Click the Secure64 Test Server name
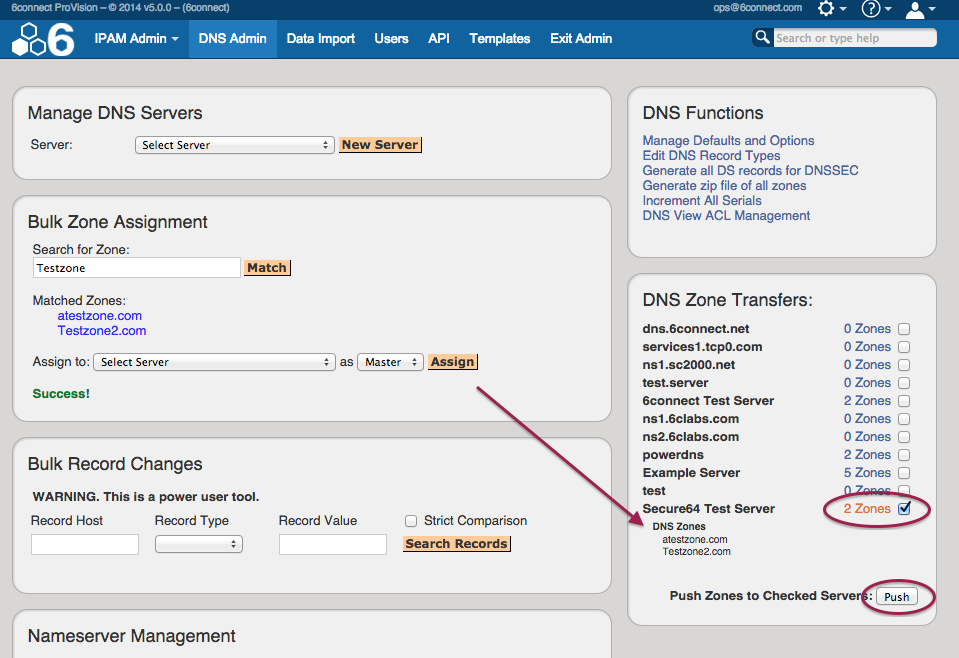This screenshot has width=959, height=658. pos(708,509)
